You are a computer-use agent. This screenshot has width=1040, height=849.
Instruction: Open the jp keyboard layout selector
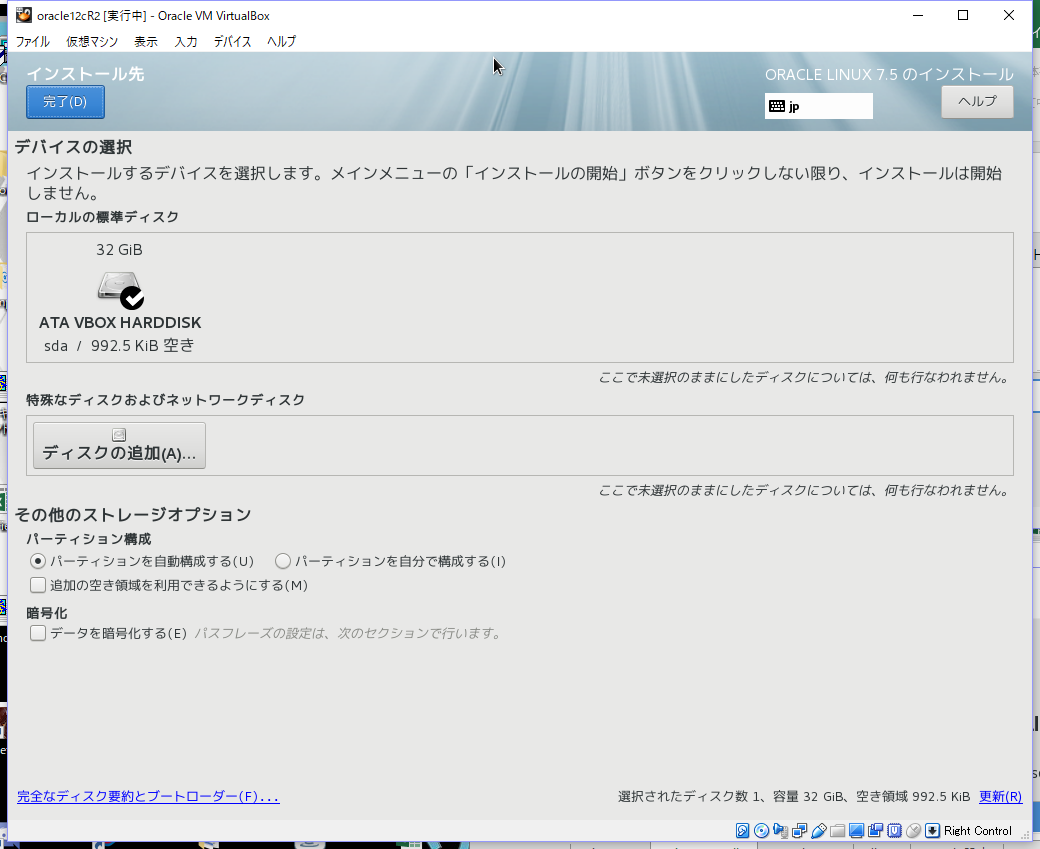coord(818,105)
